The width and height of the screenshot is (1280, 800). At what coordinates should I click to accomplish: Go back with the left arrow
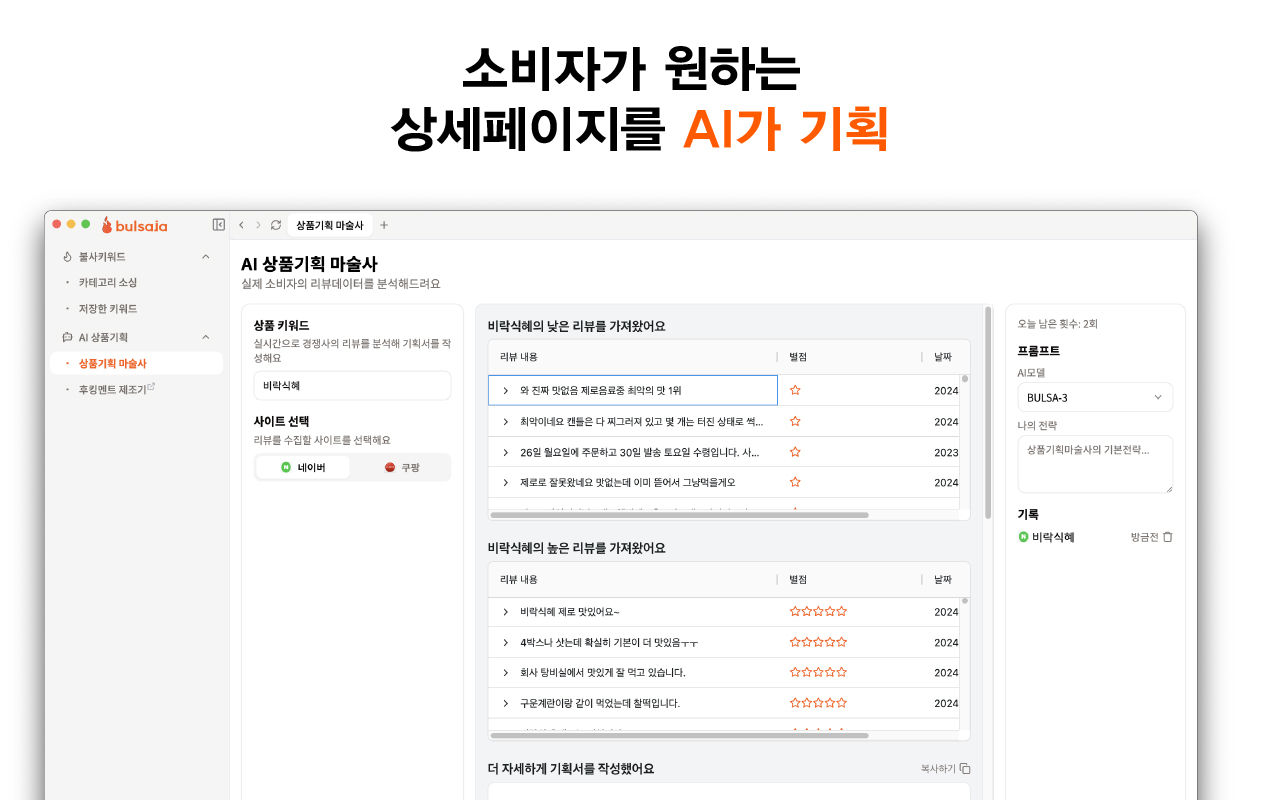(x=241, y=225)
